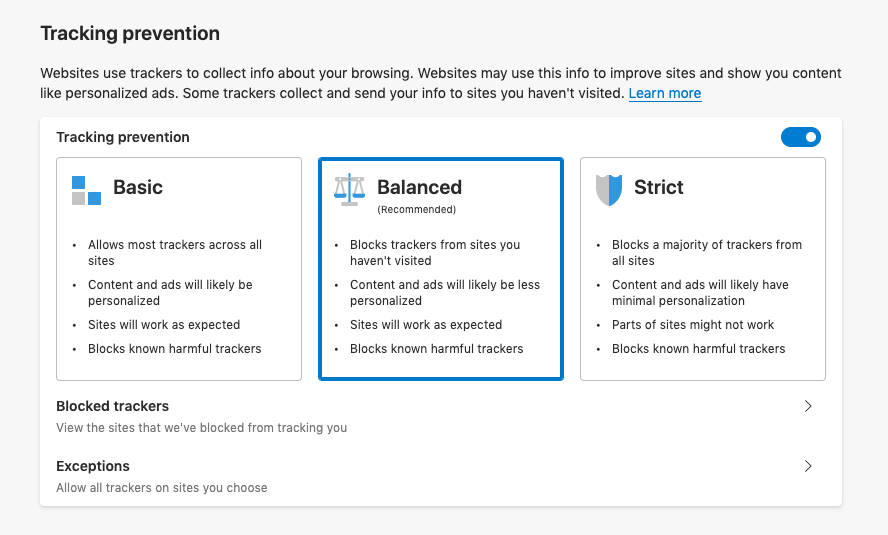Turn off the Tracking prevention switch

coord(800,137)
